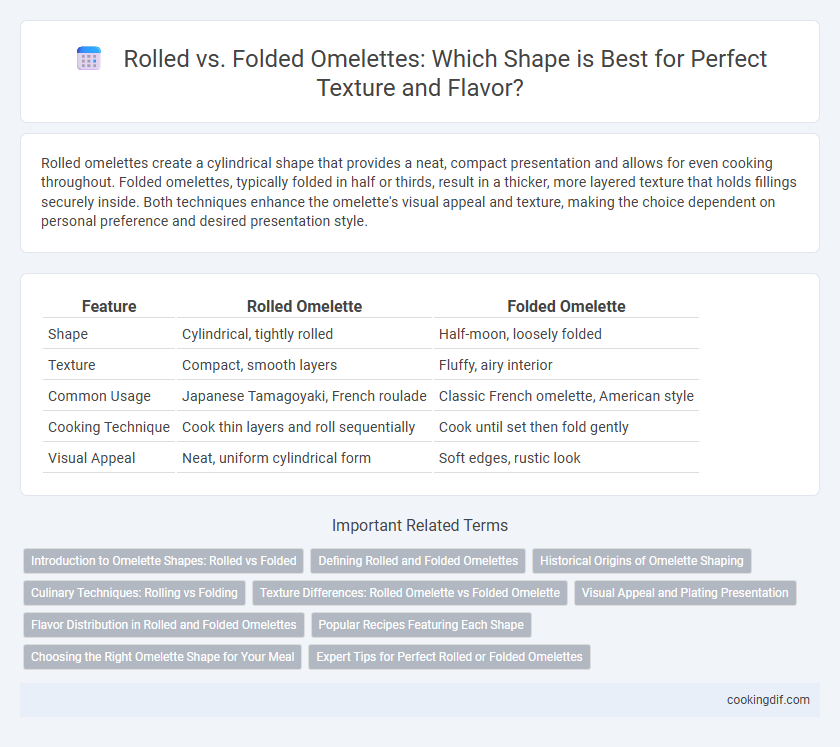Select Flavor Distribution in Rolled and Folded Omelettes

point(163,625)
